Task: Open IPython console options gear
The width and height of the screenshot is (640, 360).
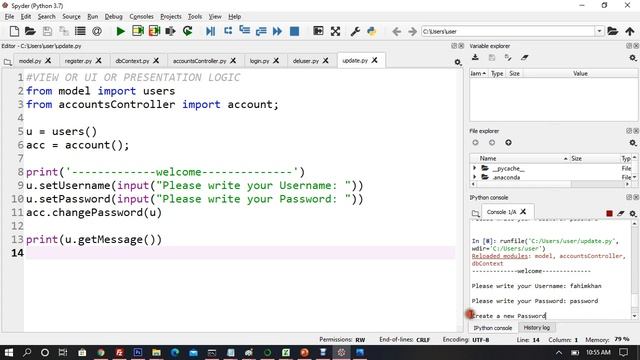Action: click(x=633, y=213)
